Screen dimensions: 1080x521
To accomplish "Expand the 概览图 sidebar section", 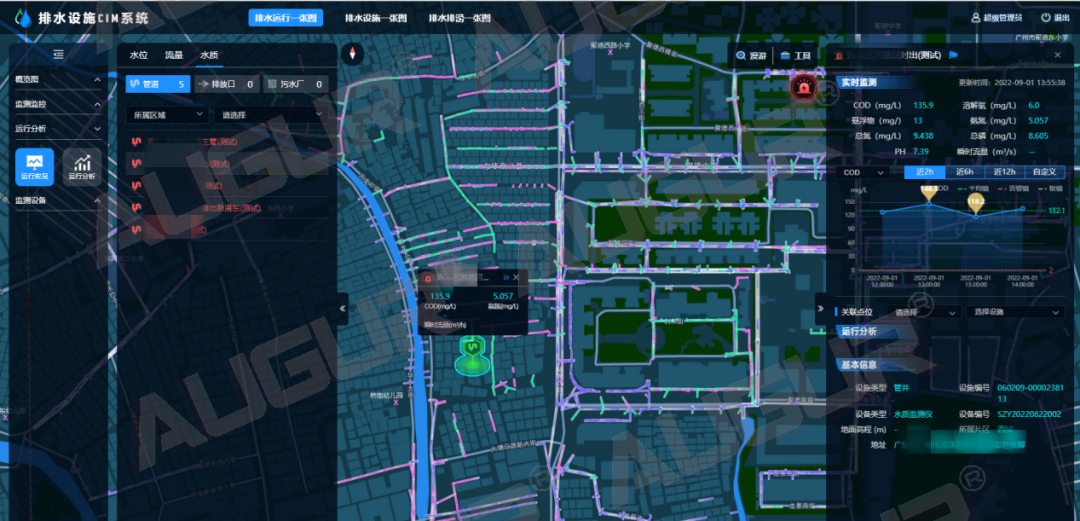I will pyautogui.click(x=56, y=79).
